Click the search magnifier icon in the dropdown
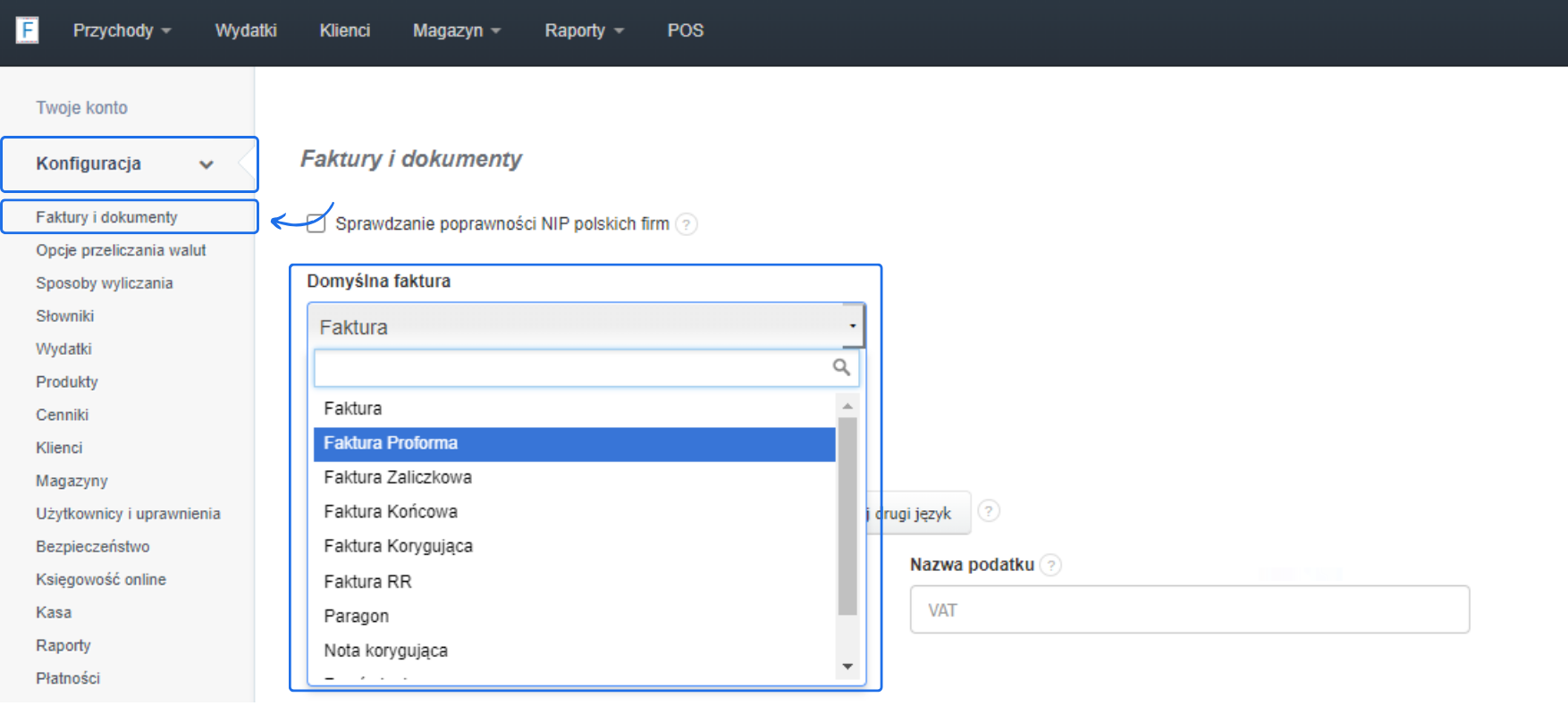The image size is (1568, 714). coord(840,367)
